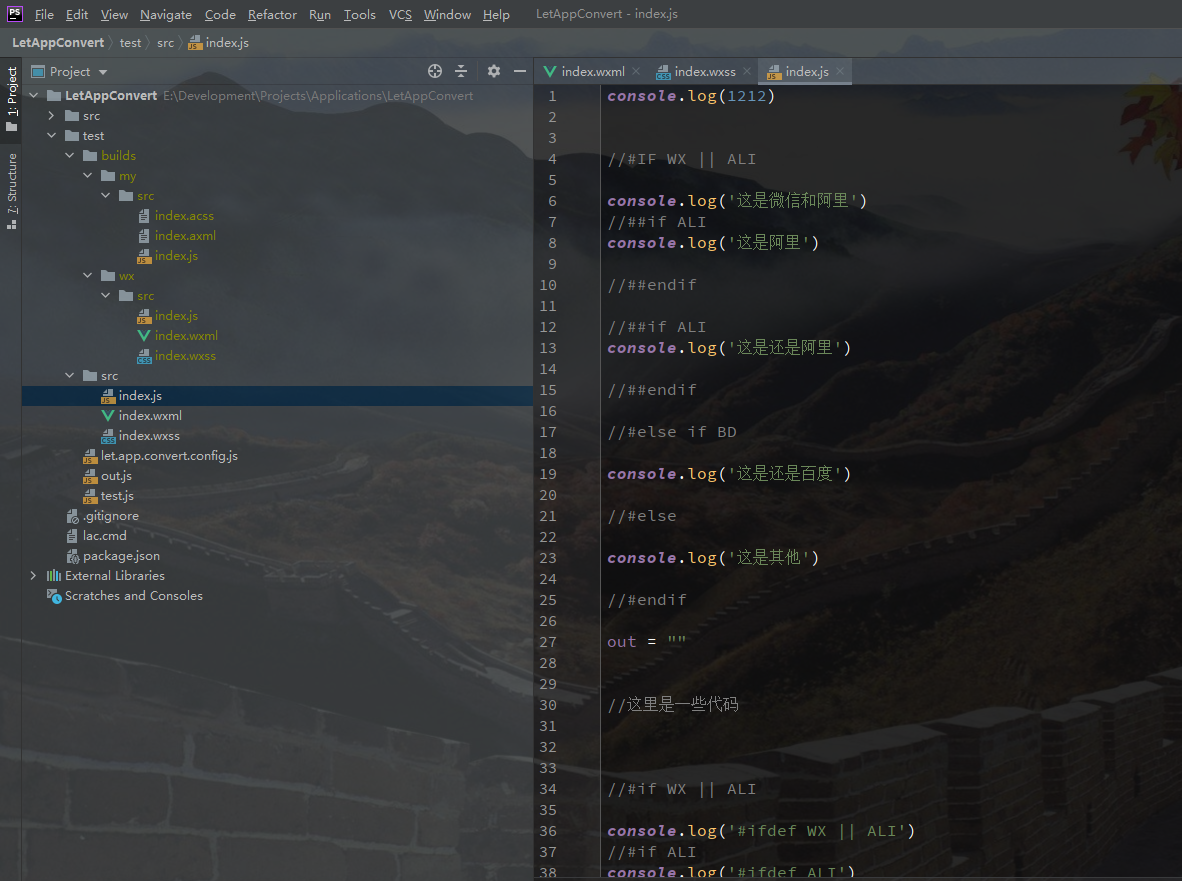Select let.app.convert.config.js file
This screenshot has height=881, width=1182.
[x=169, y=456]
